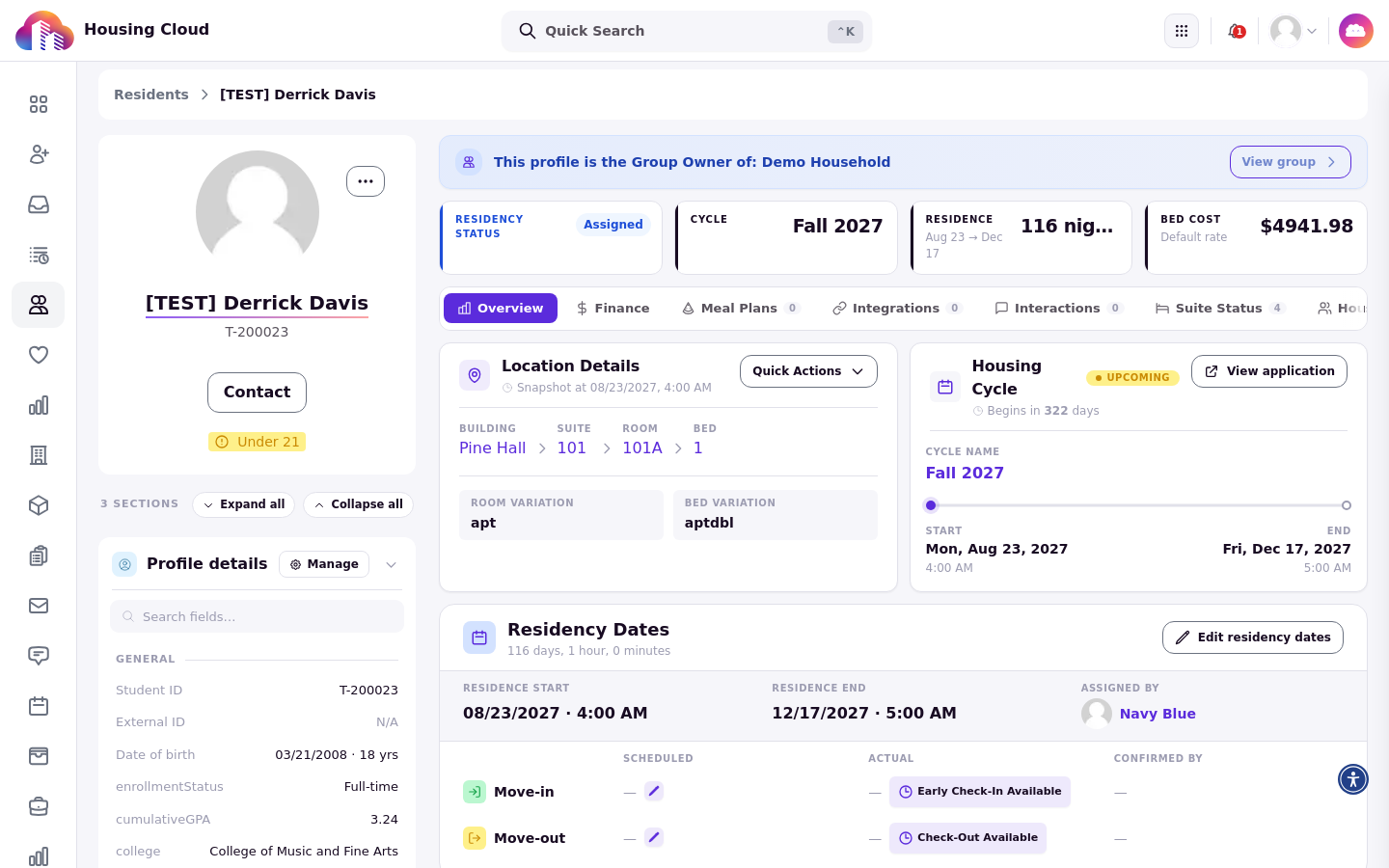Open the room 101A link

[x=642, y=448]
